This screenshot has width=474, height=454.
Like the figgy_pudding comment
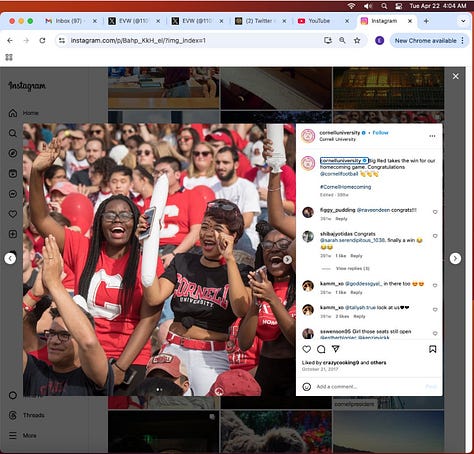click(435, 212)
